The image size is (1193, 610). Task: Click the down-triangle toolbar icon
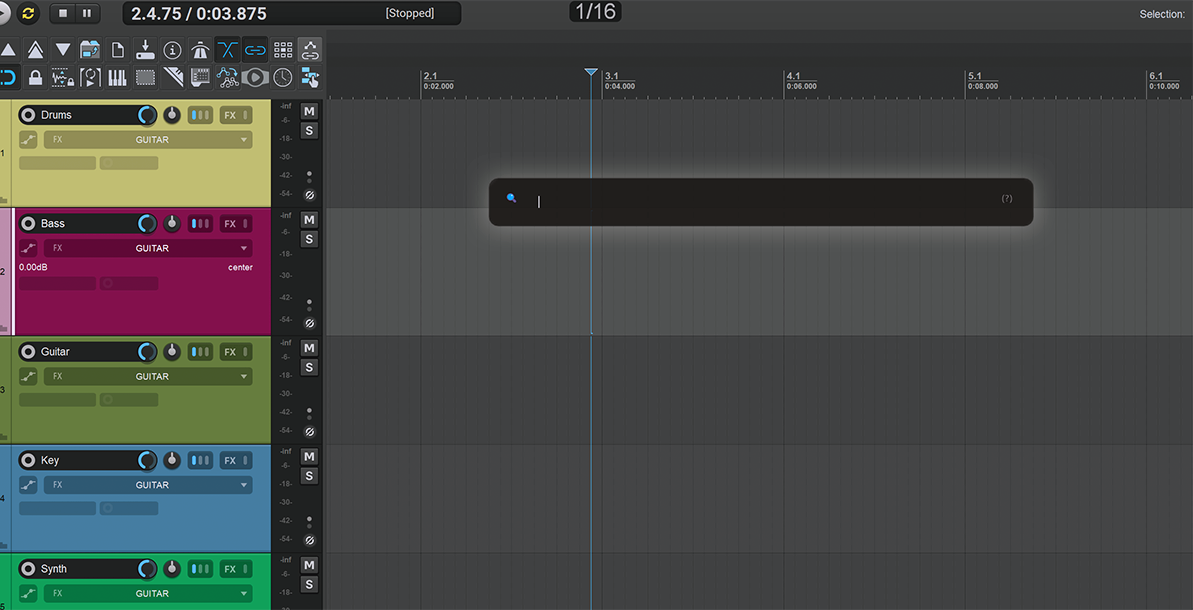[62, 50]
